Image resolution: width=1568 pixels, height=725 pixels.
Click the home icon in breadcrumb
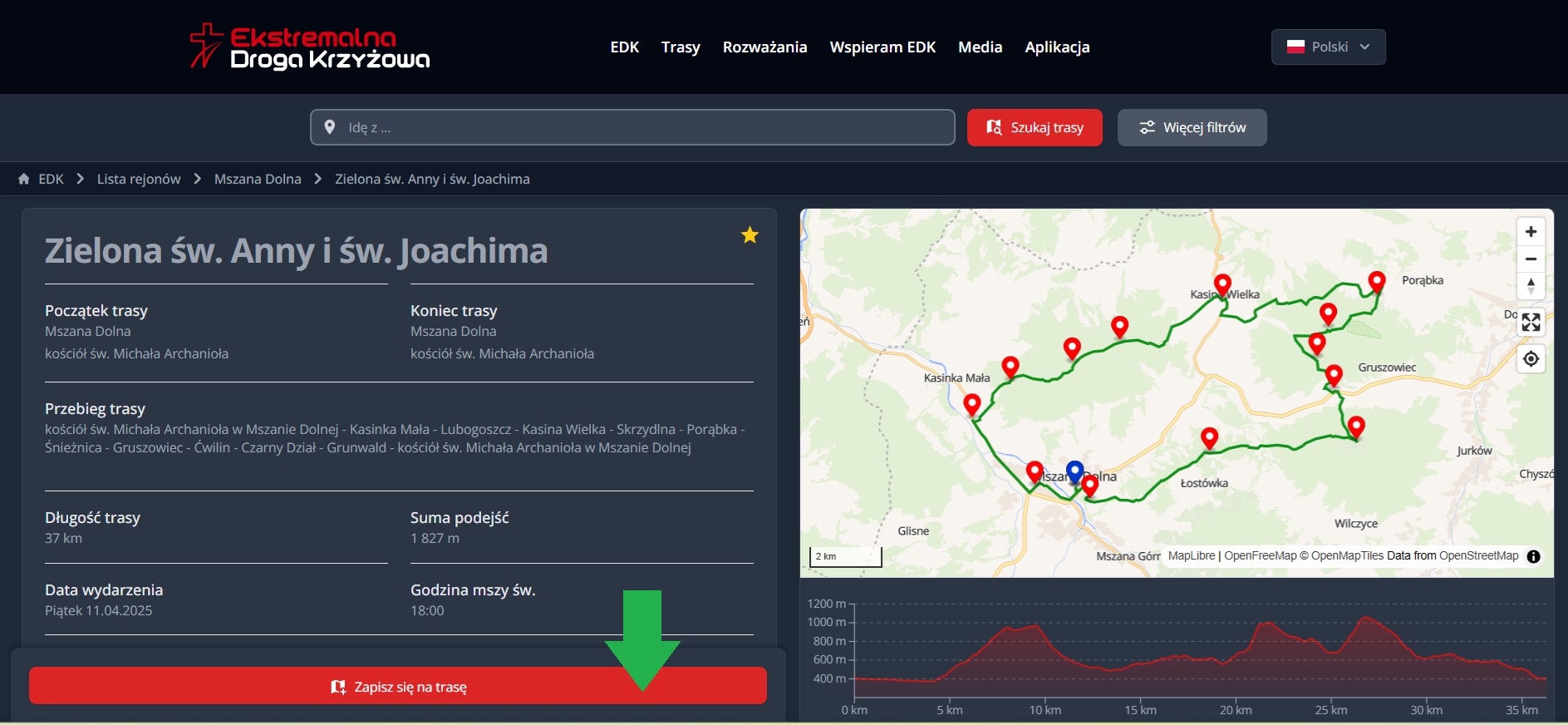(x=24, y=179)
